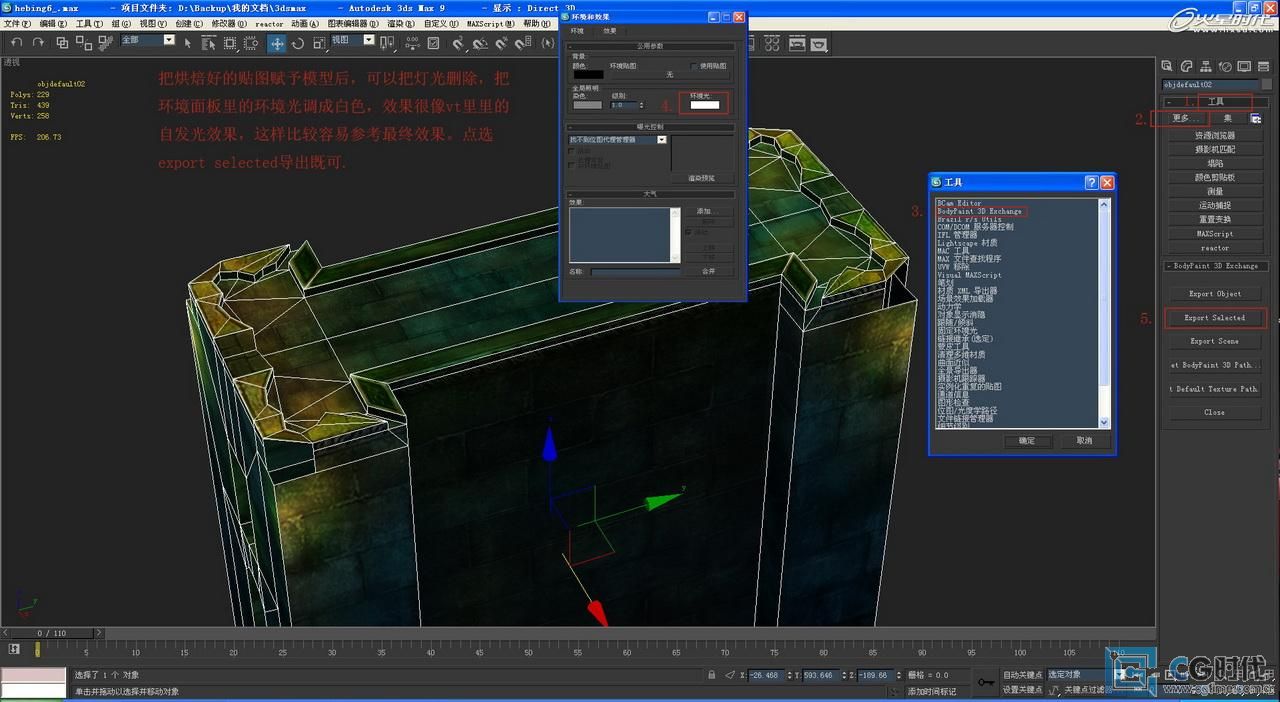Collapse the 公用参数 rollout
Image resolution: width=1280 pixels, height=702 pixels.
[650, 46]
